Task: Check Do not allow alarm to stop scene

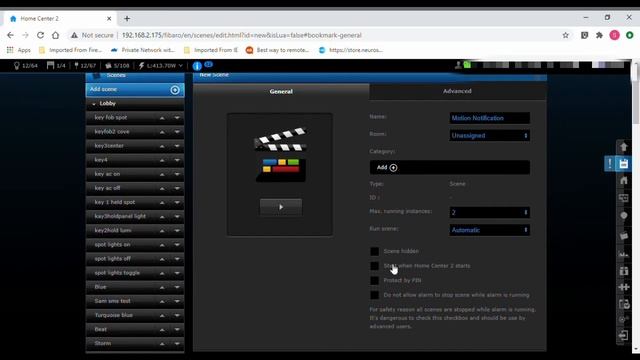Action: coord(374,295)
